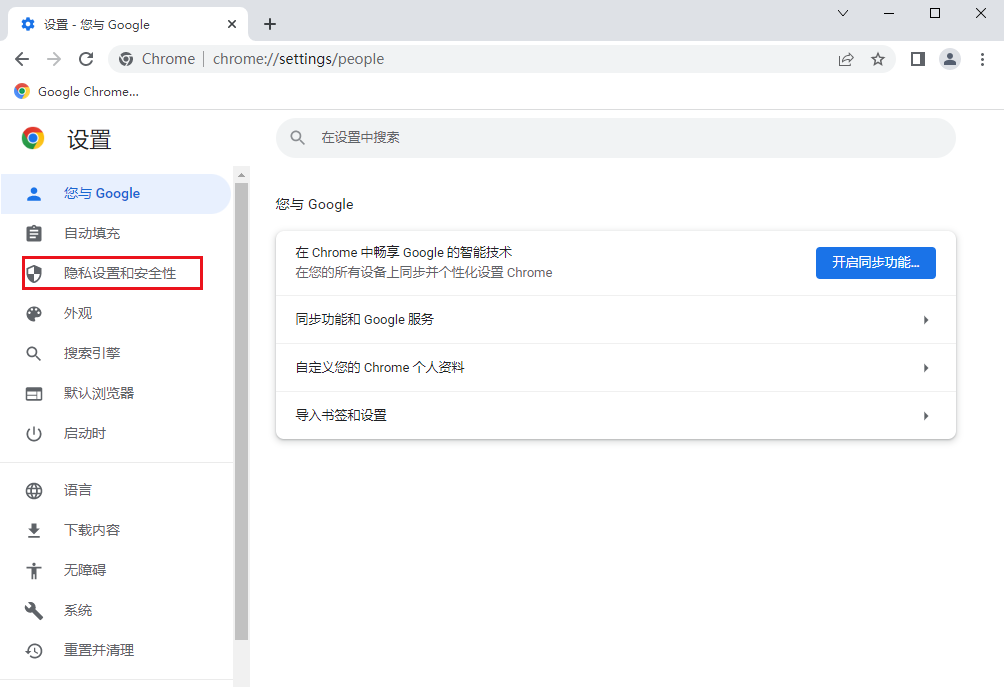The image size is (1004, 687).
Task: Go to 启动时 startup settings
Action: [115, 433]
